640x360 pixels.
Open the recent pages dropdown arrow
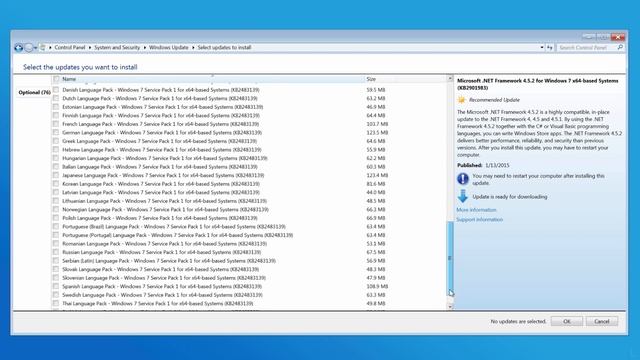pyautogui.click(x=36, y=48)
